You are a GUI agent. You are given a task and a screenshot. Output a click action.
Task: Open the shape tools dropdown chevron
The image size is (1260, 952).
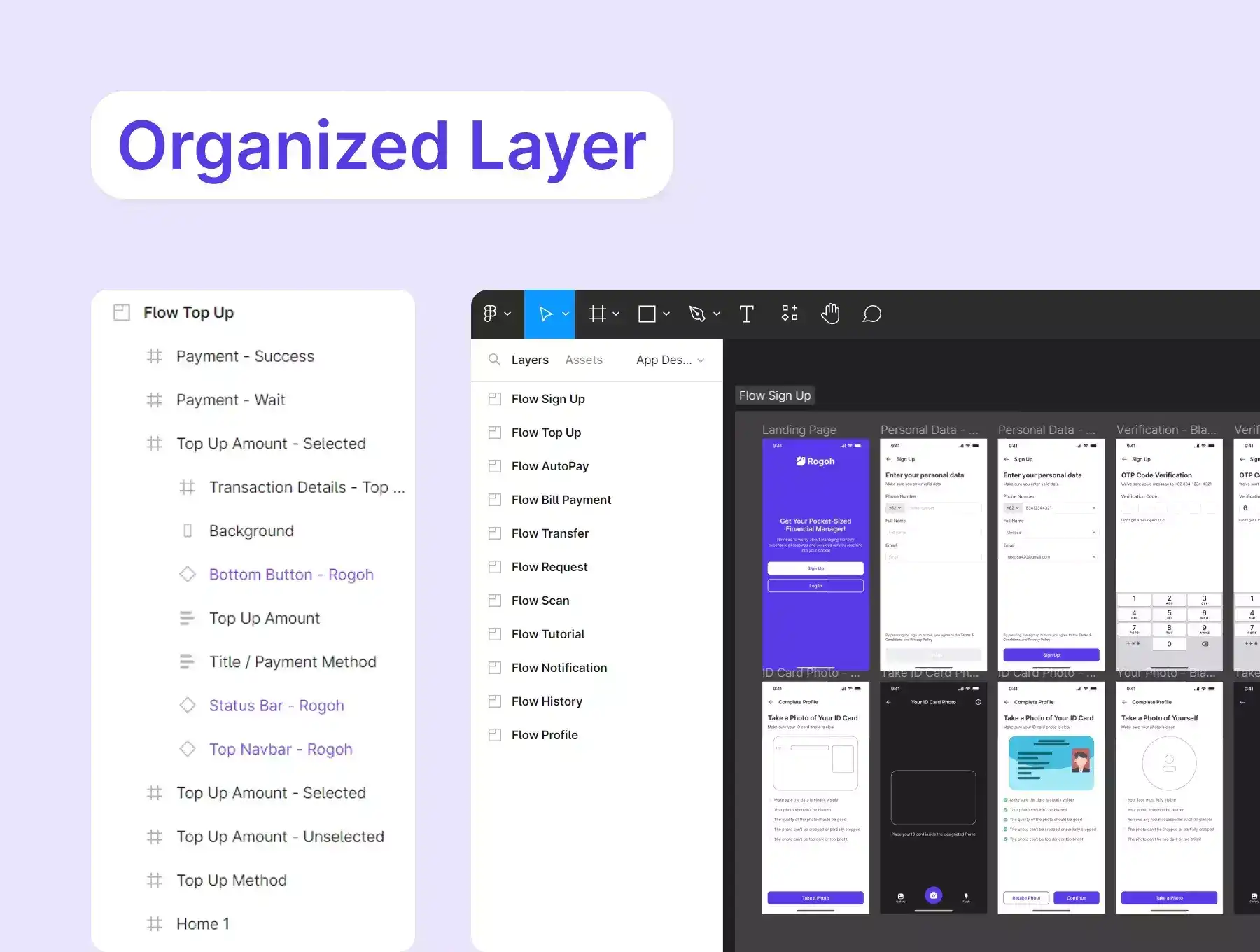666,314
